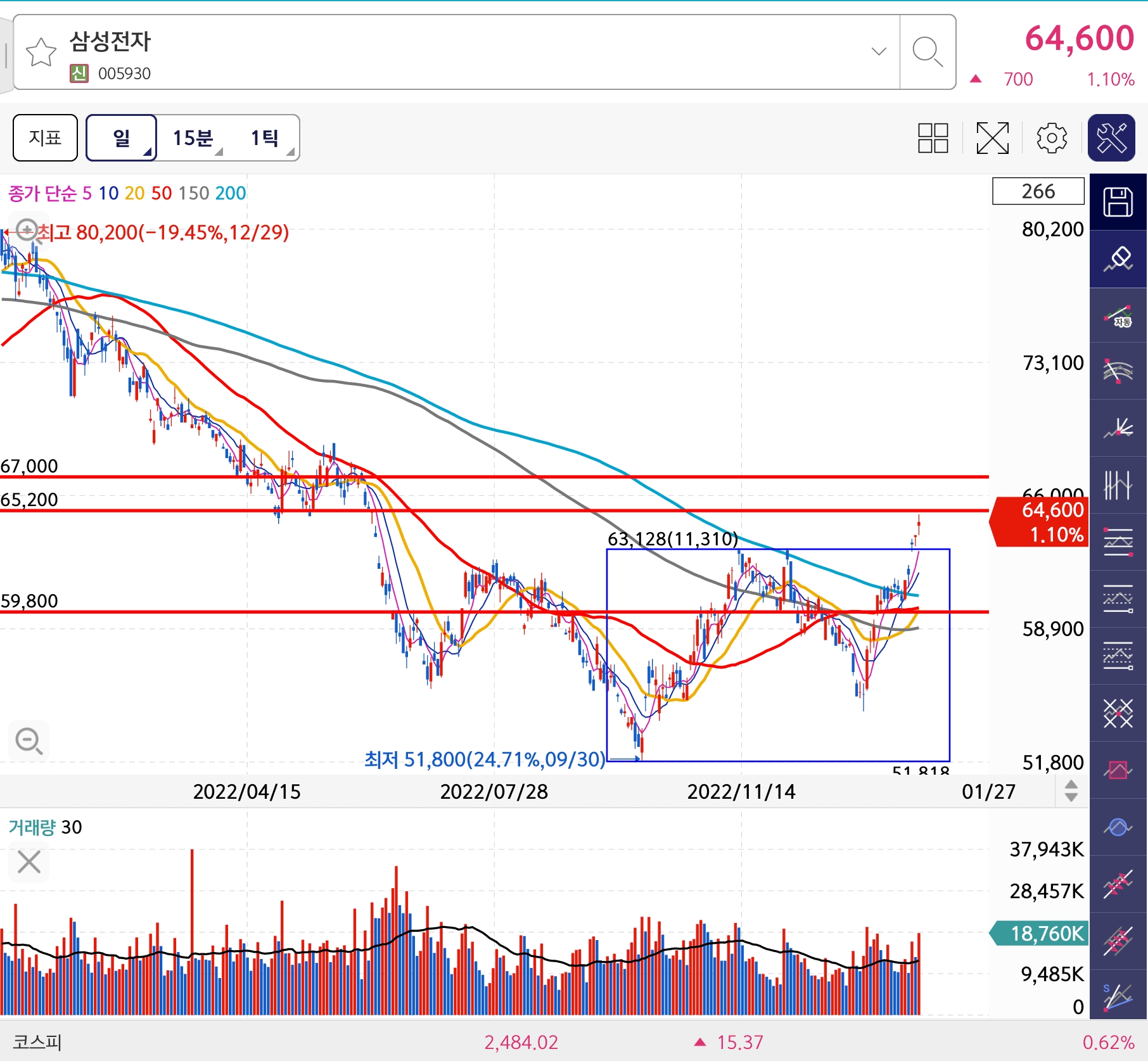Click the 종가 단순 moving average label
The image size is (1148, 1061).
(x=42, y=193)
